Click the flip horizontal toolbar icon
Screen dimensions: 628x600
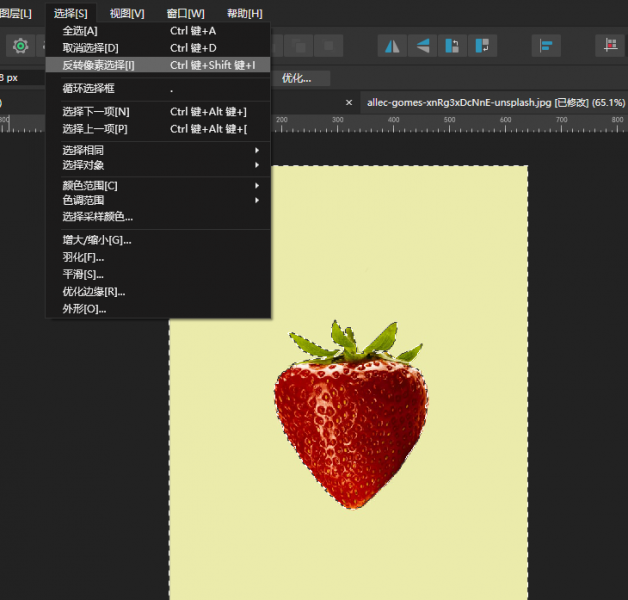click(x=392, y=46)
